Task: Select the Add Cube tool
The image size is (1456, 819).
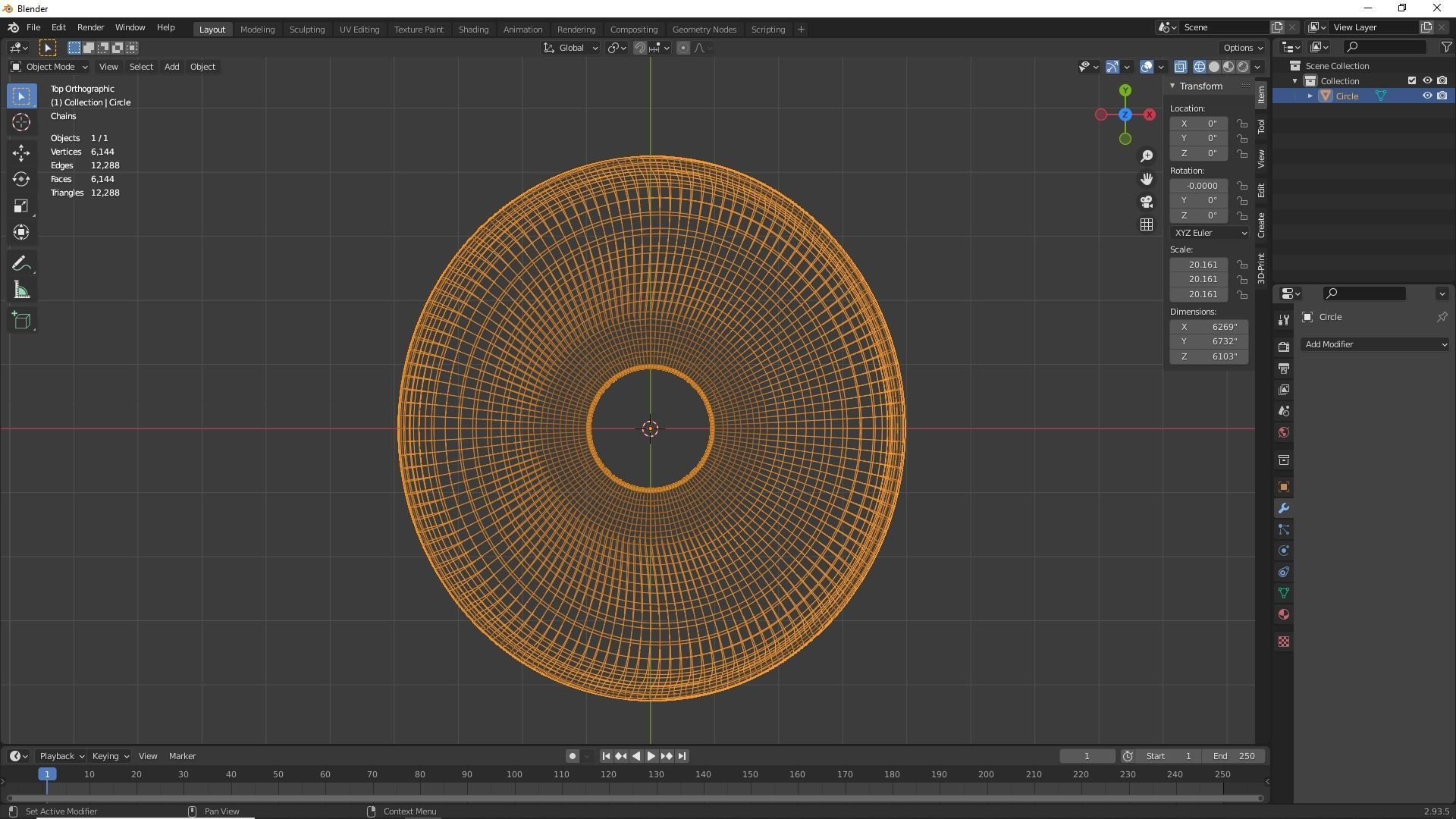Action: [21, 320]
